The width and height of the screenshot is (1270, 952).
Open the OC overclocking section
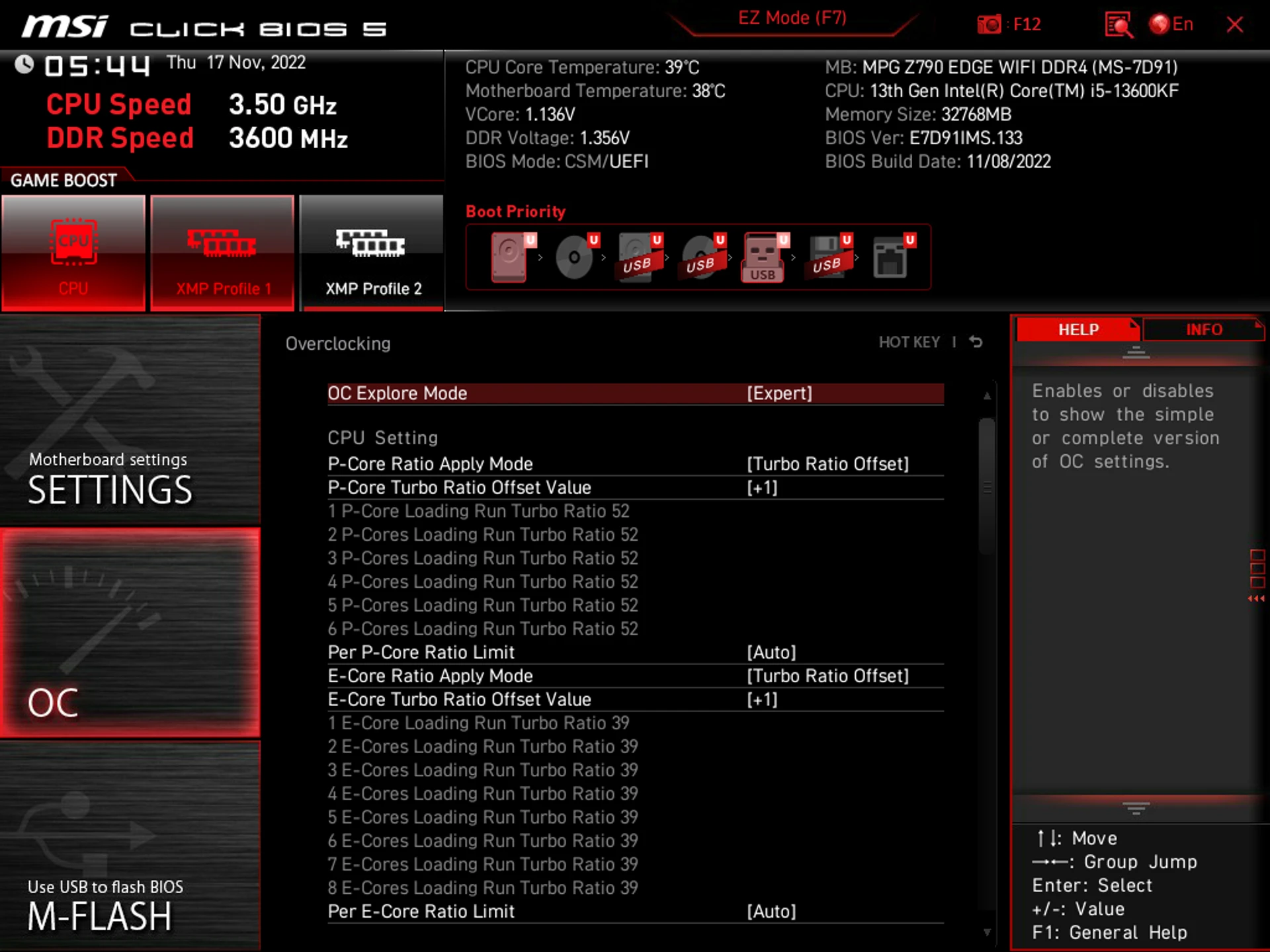click(130, 633)
